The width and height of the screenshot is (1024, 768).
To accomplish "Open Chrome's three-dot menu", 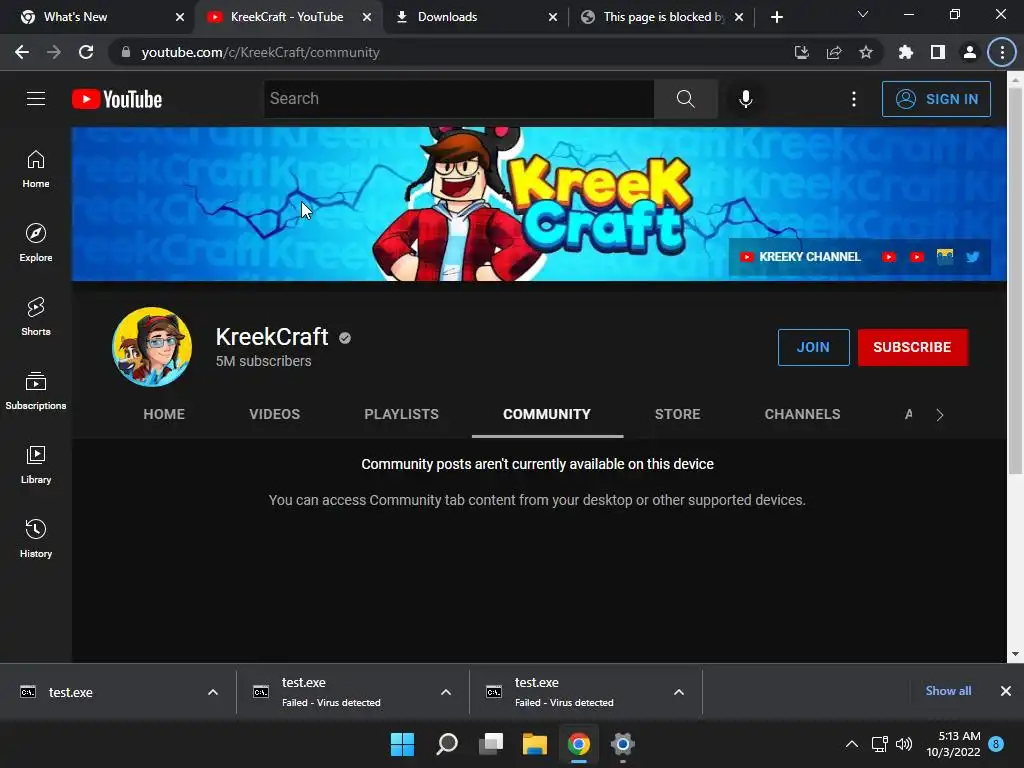I will click(1002, 52).
